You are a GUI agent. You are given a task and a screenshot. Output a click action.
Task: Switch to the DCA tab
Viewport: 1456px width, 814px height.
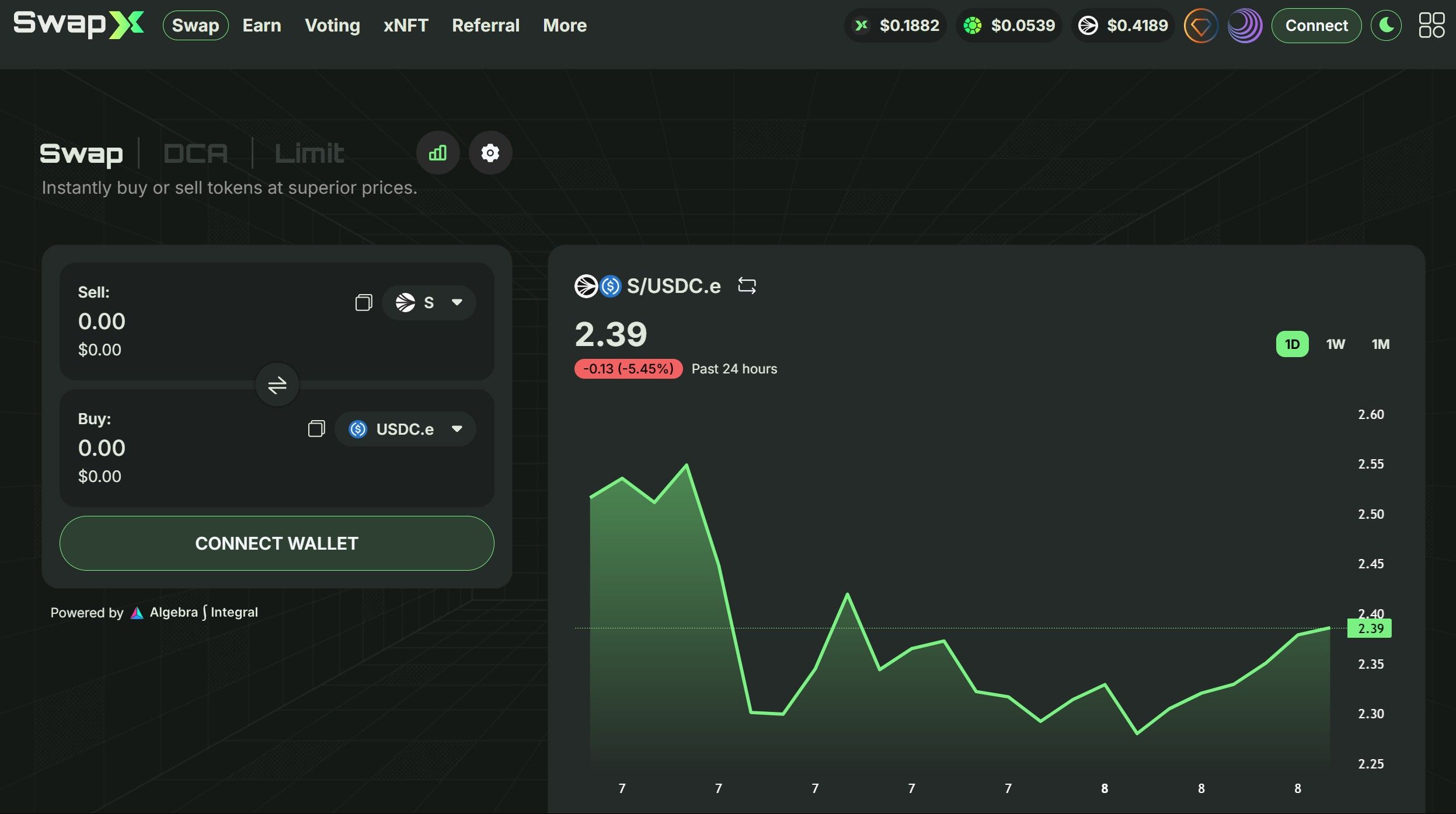(195, 153)
